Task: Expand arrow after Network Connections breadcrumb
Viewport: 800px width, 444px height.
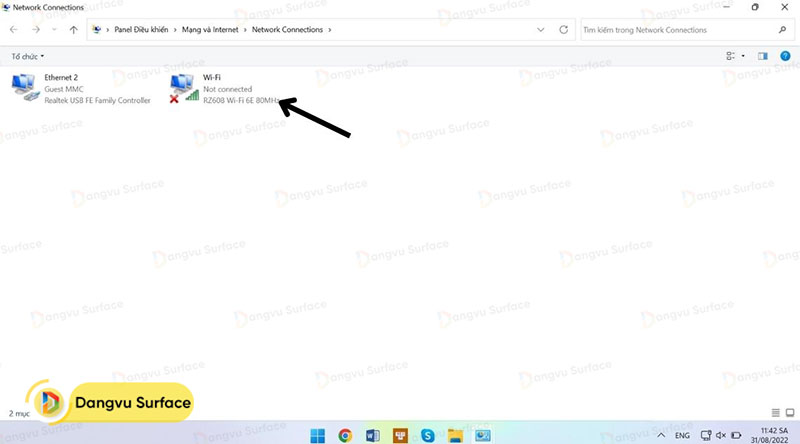Action: (x=330, y=30)
